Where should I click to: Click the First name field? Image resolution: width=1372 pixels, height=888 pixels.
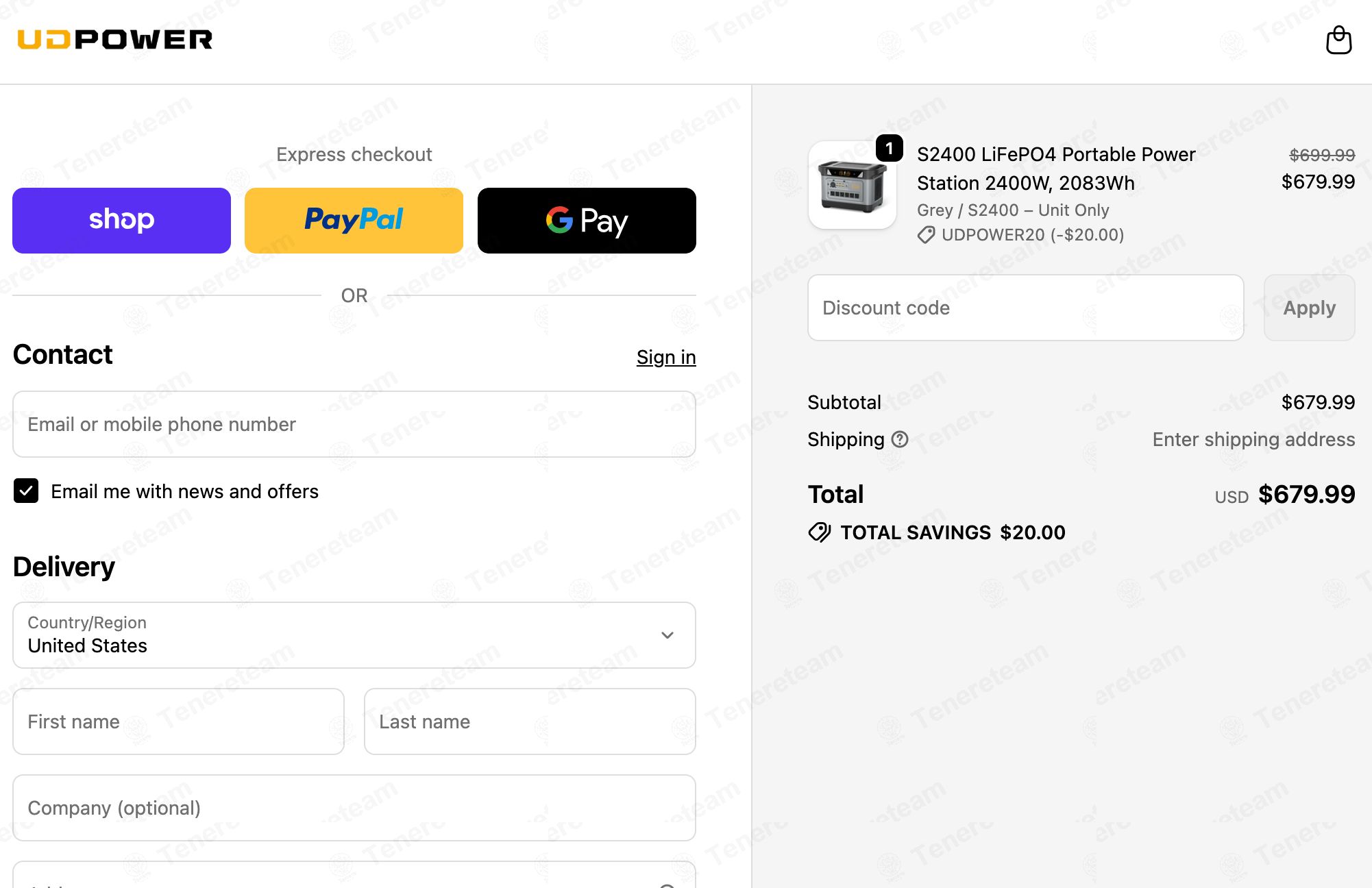pos(178,721)
